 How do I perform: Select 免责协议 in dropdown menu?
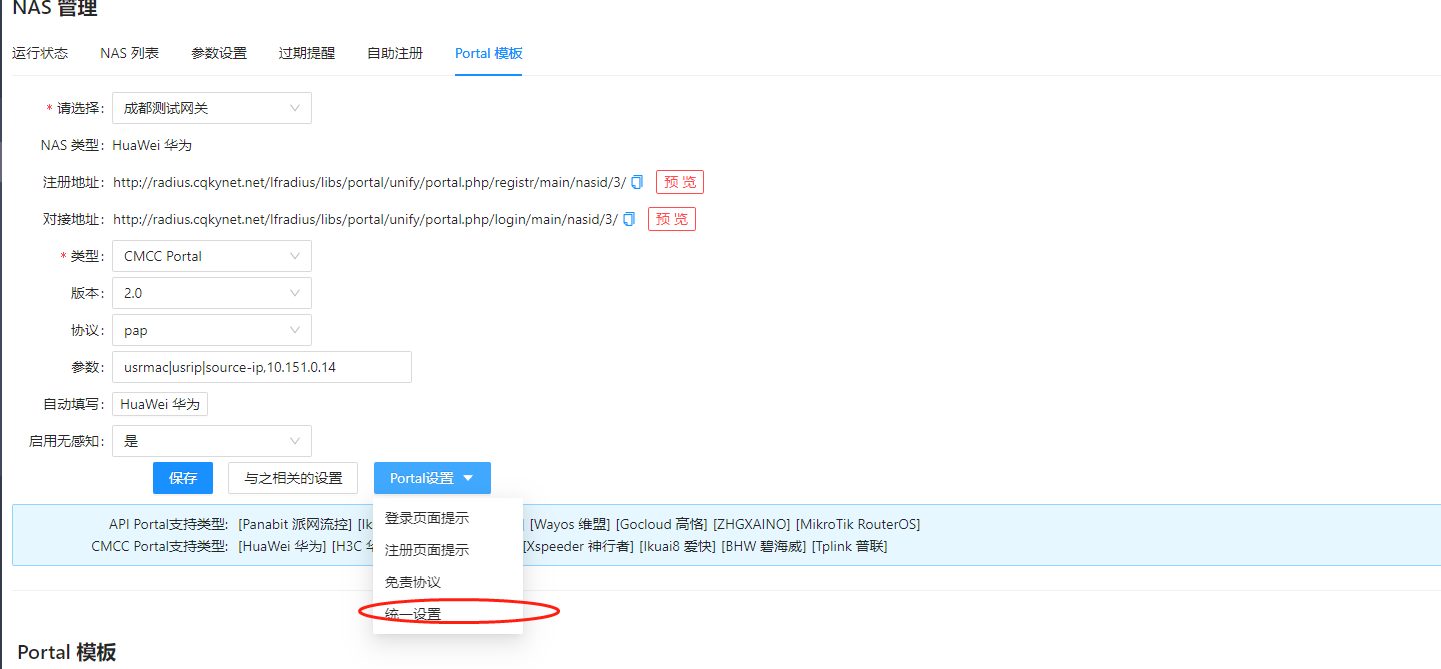[x=413, y=582]
